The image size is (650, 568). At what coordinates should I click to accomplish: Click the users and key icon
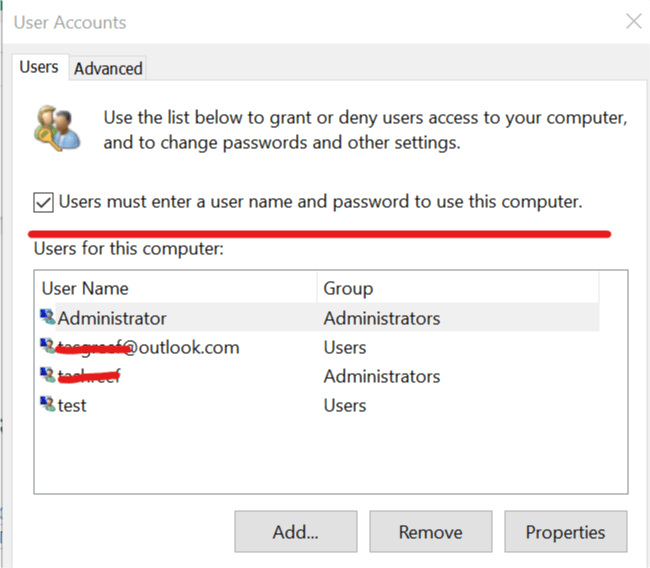[x=57, y=129]
